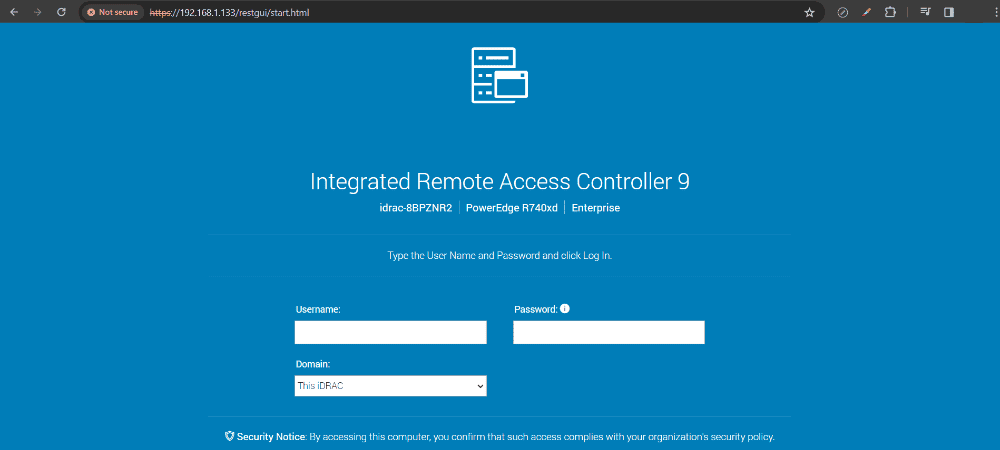
Task: Click the Type the User Name instruction text
Action: click(499, 256)
